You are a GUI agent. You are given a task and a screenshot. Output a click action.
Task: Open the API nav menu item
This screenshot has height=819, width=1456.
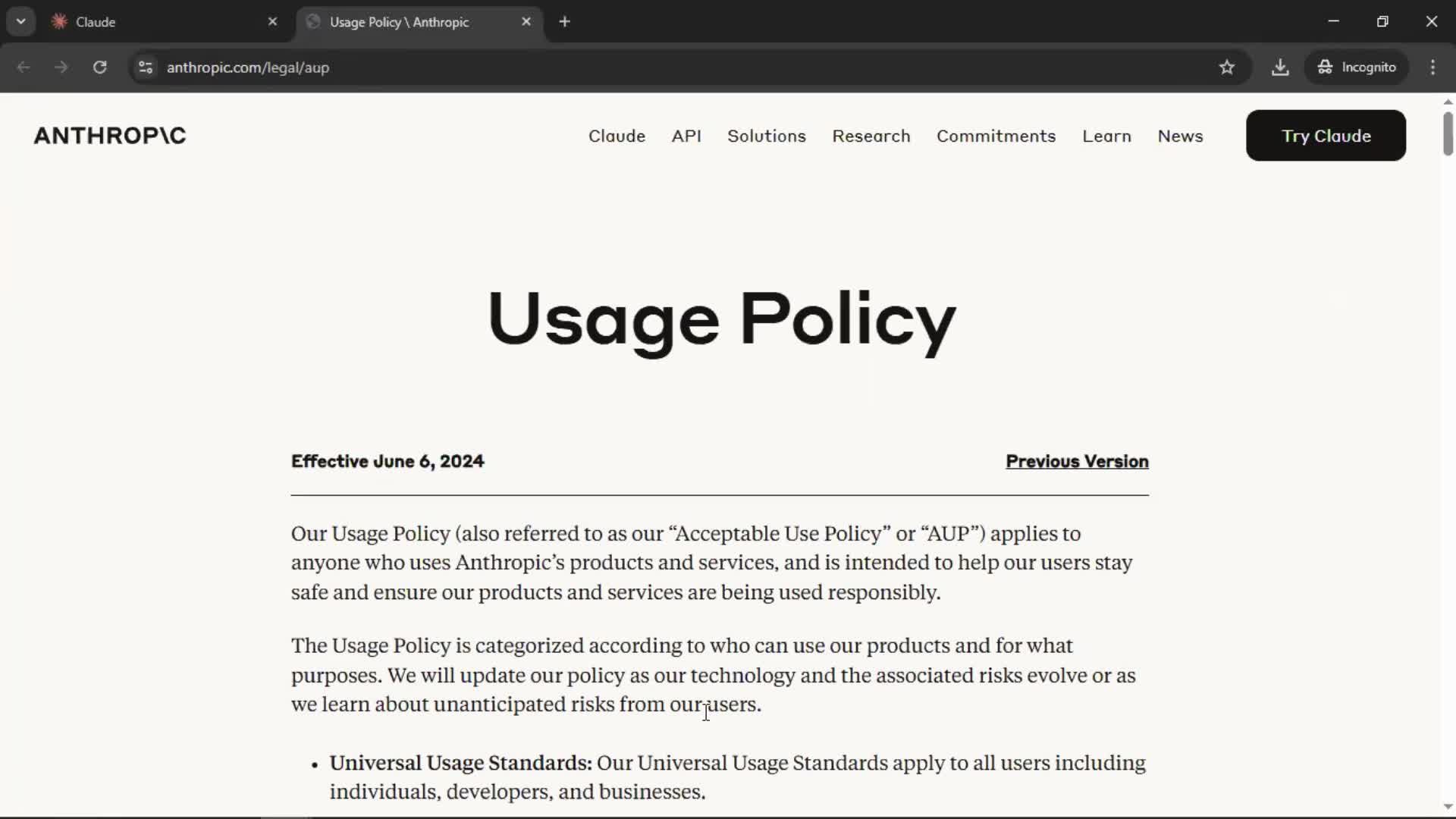(686, 136)
